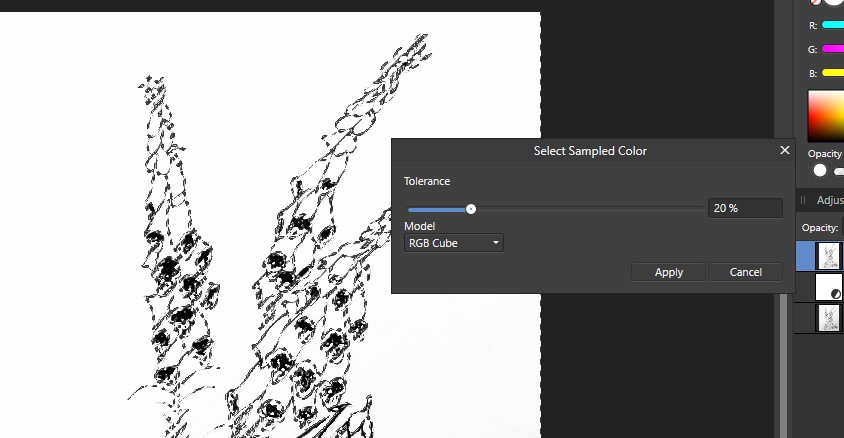Image resolution: width=844 pixels, height=438 pixels.
Task: Click the Color panel opacity slider track
Action: [839, 172]
